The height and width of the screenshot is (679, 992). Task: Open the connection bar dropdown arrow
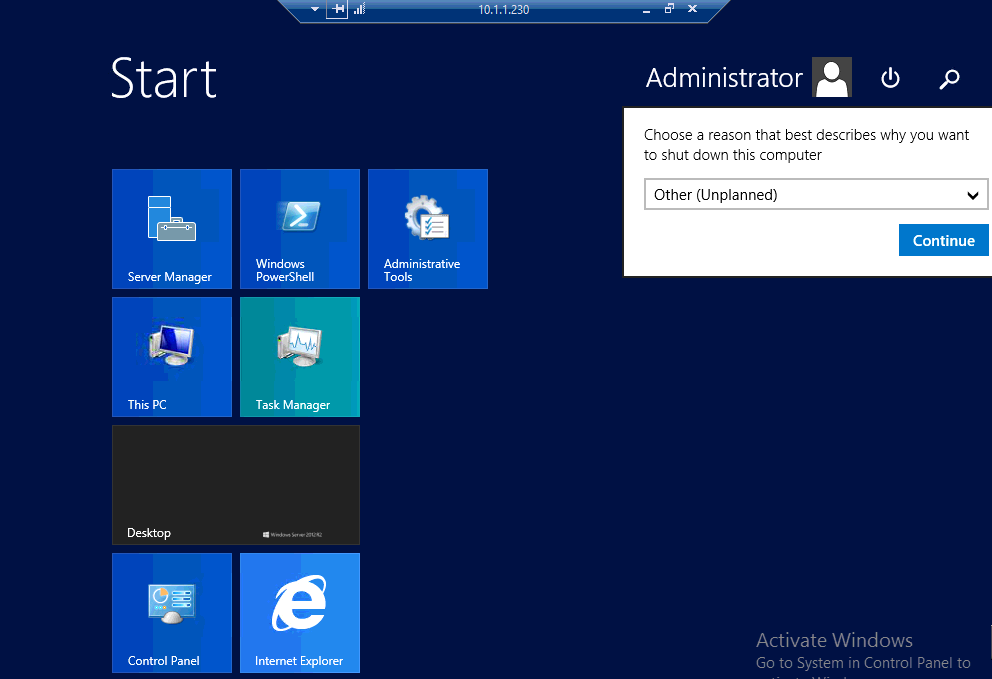point(314,9)
